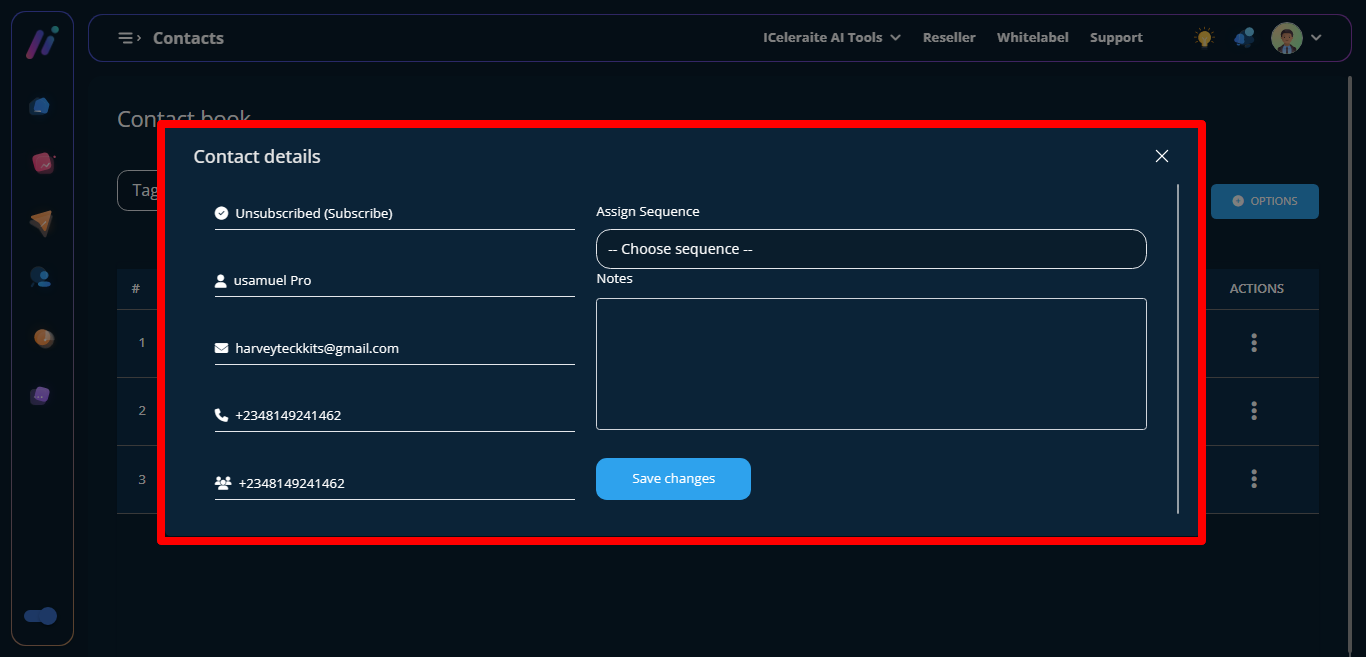Expand the user profile avatar menu

pyautogui.click(x=1296, y=38)
